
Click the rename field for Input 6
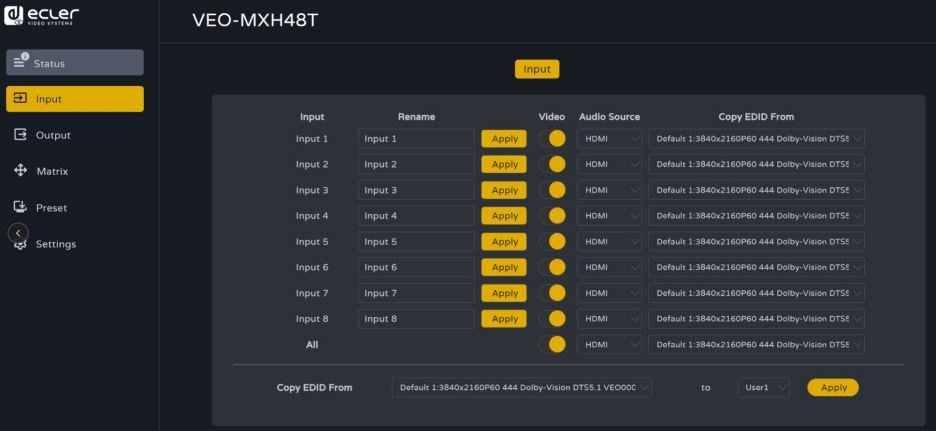click(x=416, y=267)
